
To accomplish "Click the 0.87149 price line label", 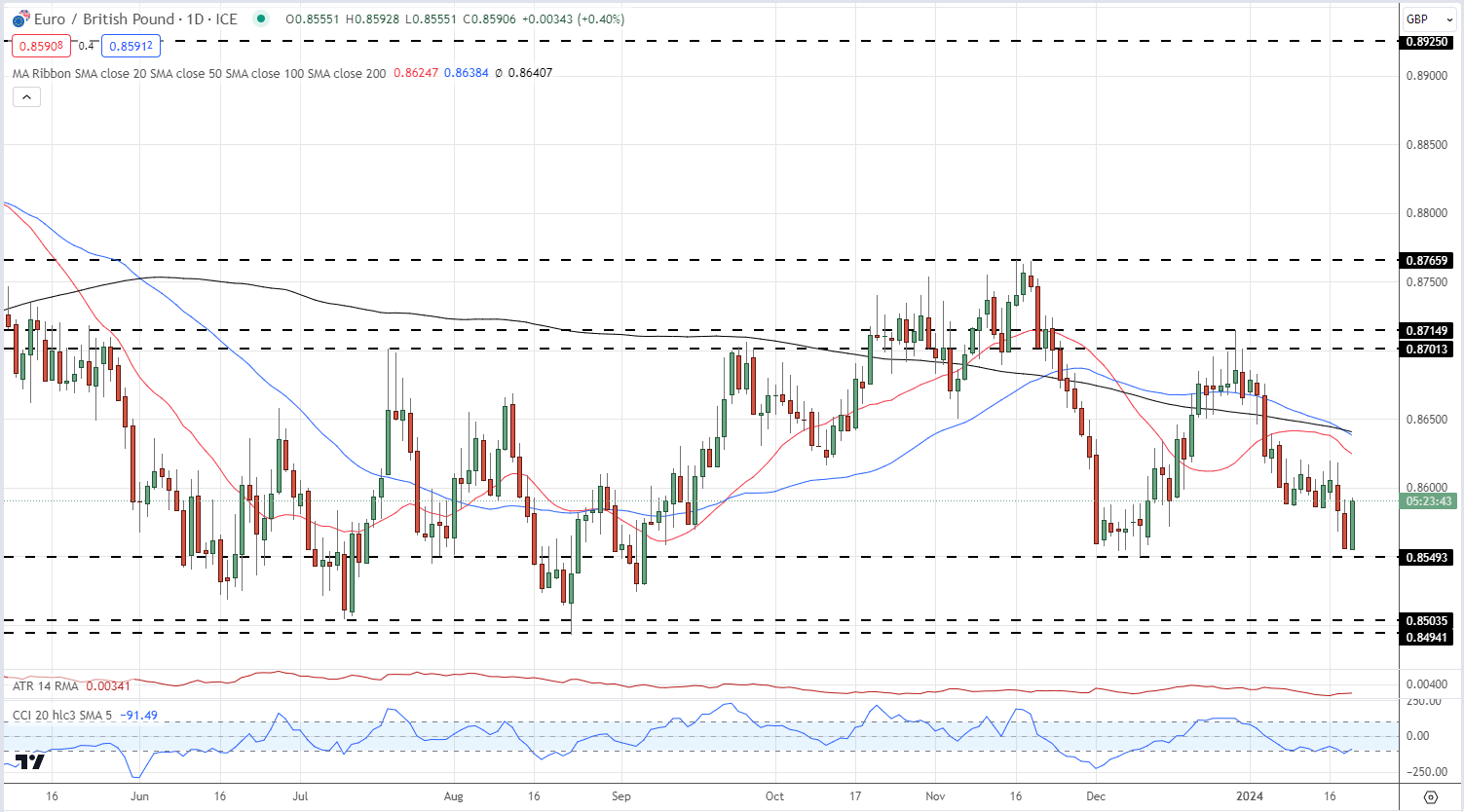I will click(1427, 331).
